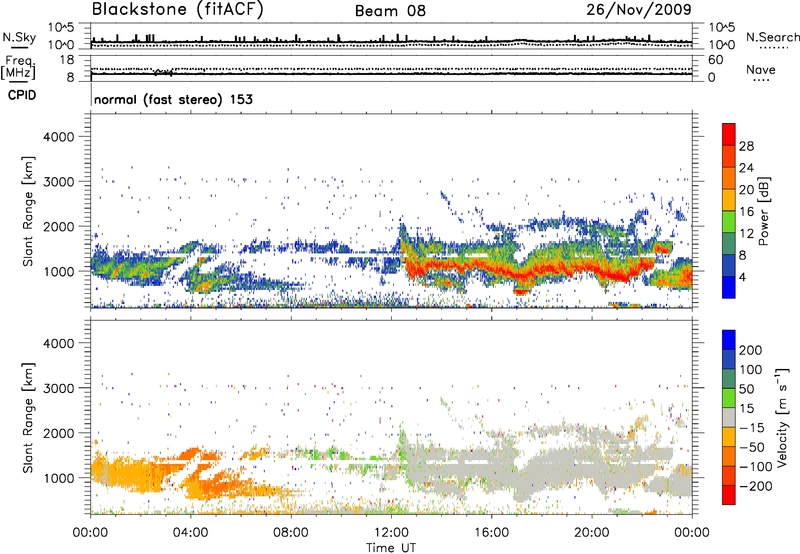800x554 pixels.
Task: Click the '24' tick on power colorbar
Action: point(746,168)
